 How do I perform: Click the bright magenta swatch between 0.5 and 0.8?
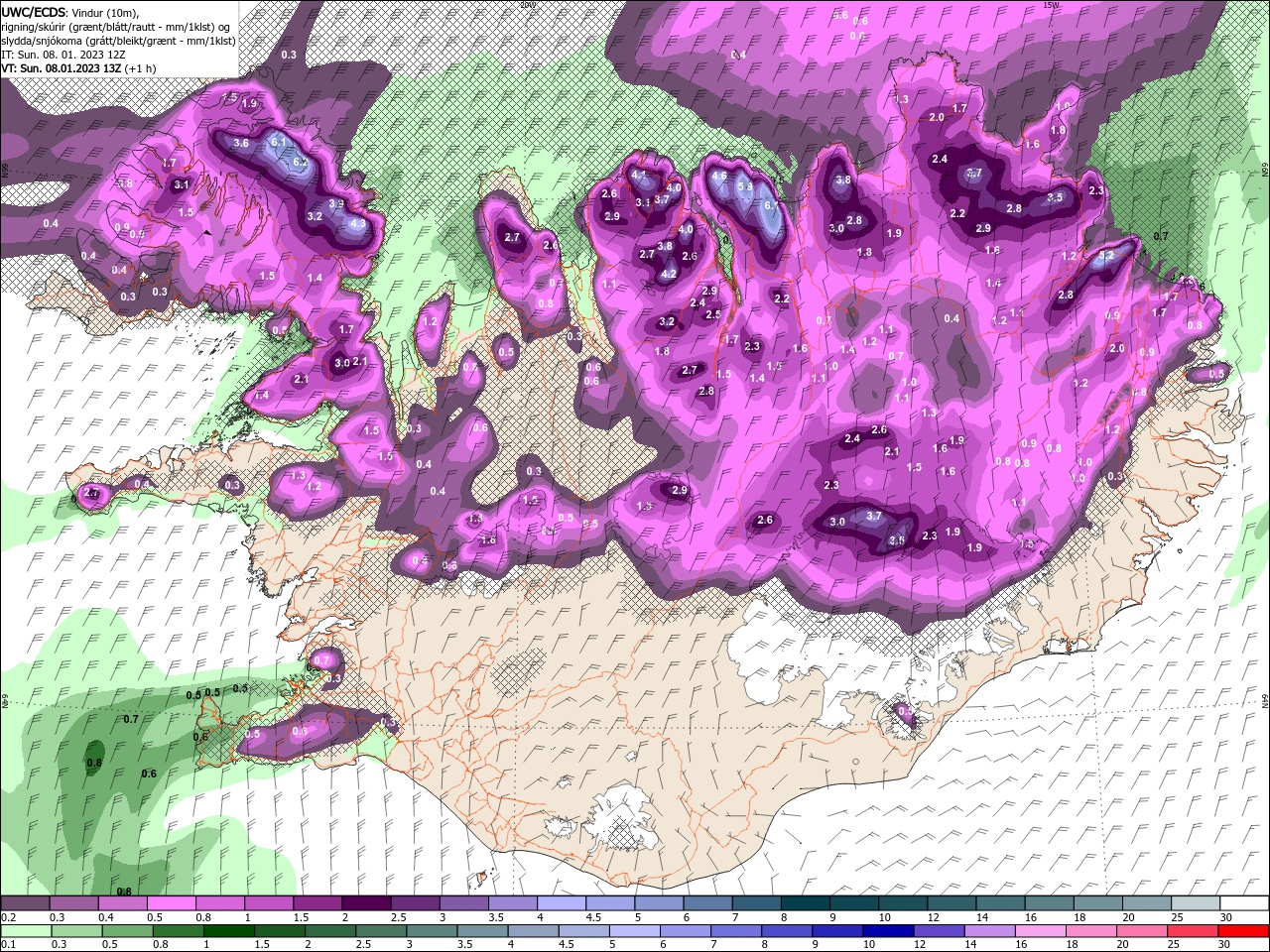[171, 903]
